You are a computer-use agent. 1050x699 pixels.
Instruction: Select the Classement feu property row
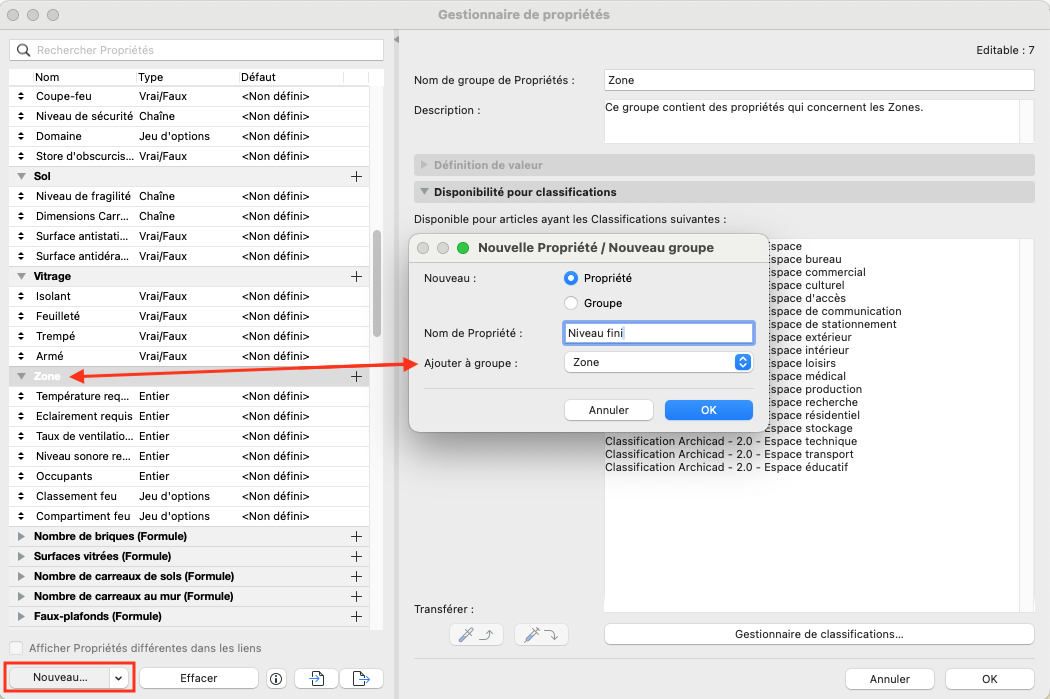click(189, 496)
